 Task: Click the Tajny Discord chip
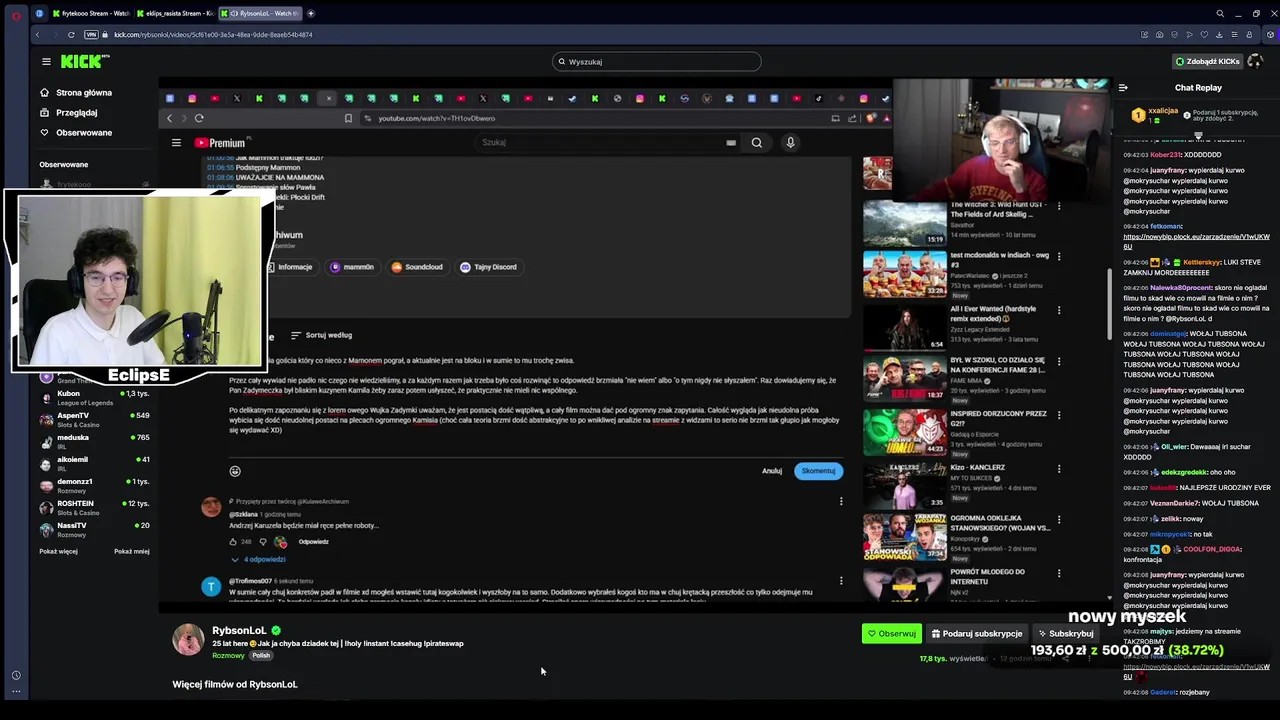click(488, 267)
